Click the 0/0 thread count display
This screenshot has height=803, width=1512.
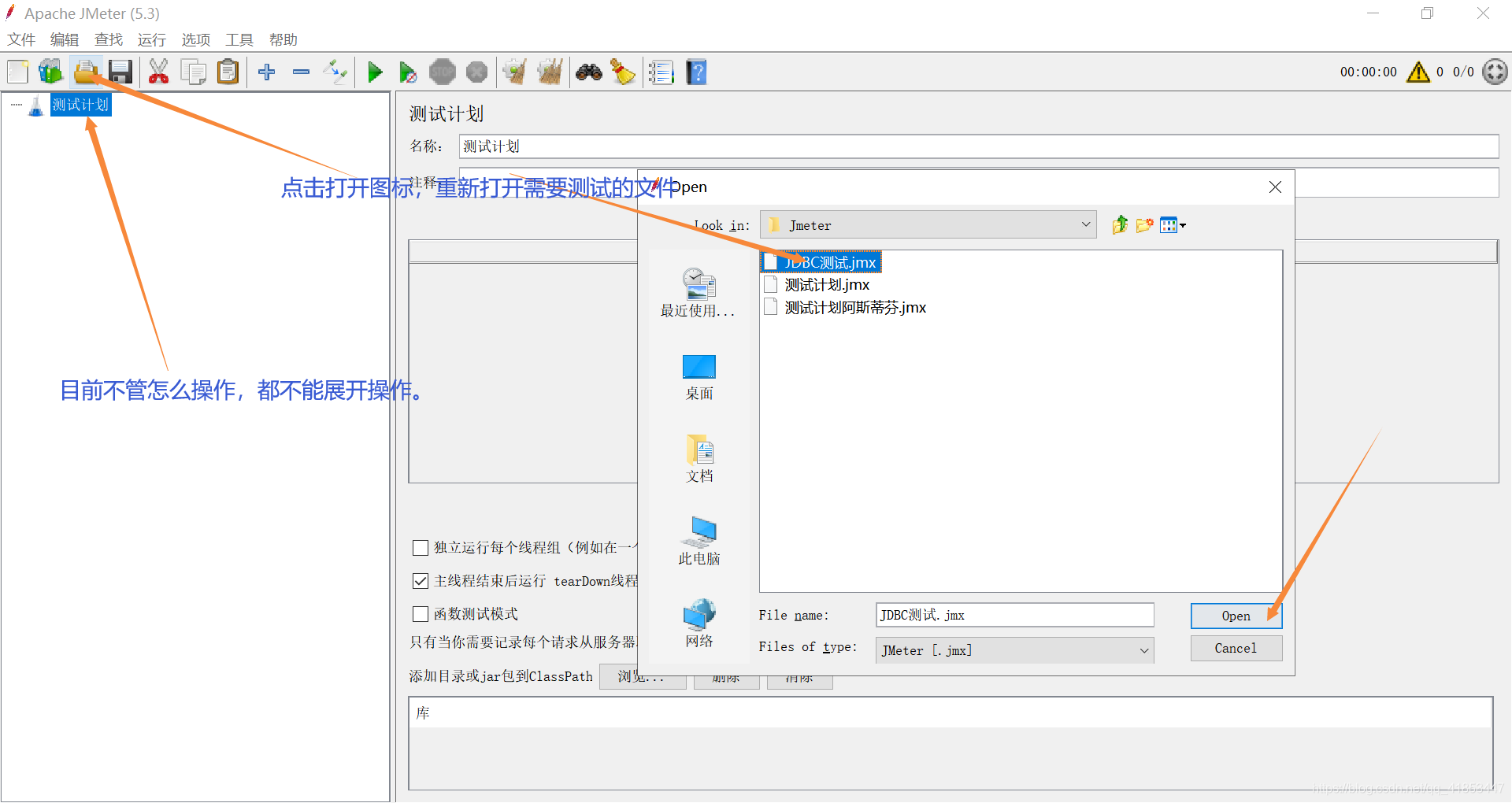point(1463,72)
